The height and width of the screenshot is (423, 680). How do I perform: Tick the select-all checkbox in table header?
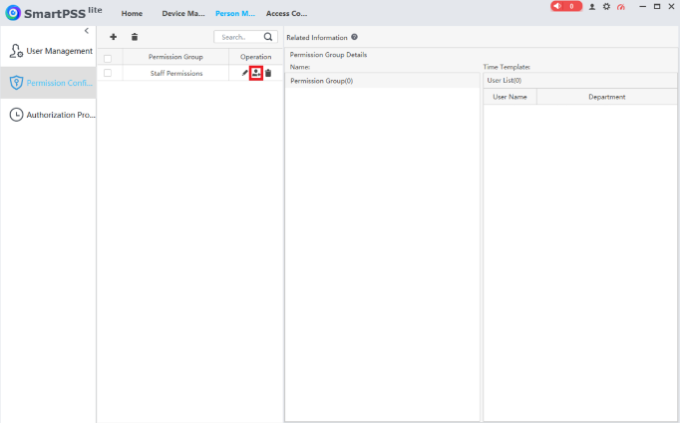[x=108, y=58]
